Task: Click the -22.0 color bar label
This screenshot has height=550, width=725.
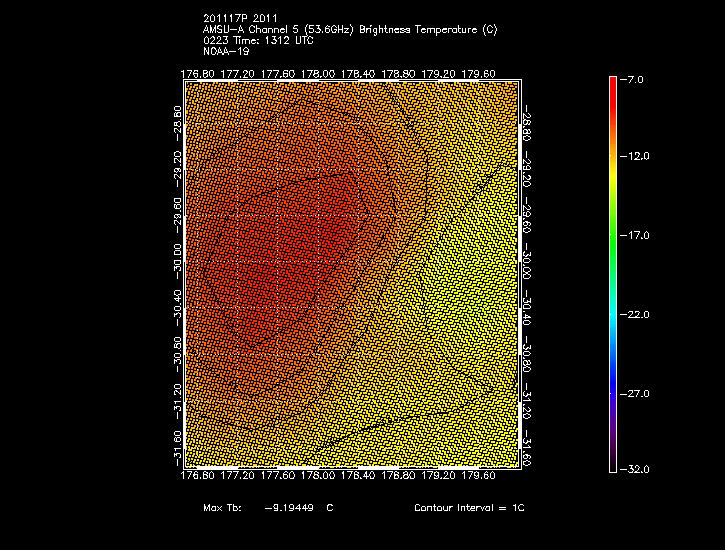Action: pyautogui.click(x=636, y=314)
